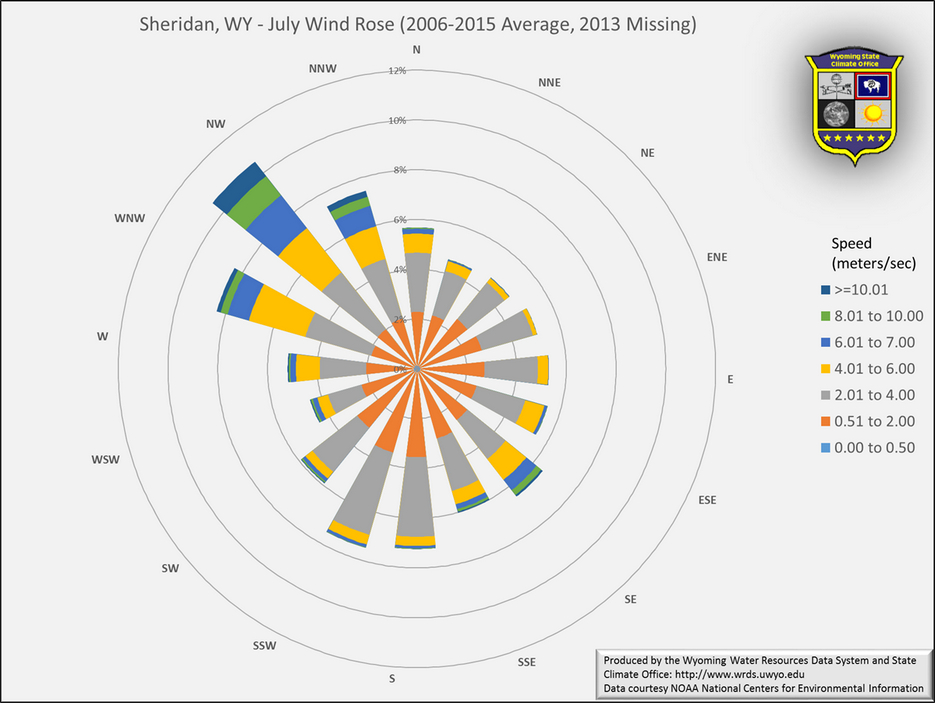Click the '0.51 to 2.00' legend label
This screenshot has width=935, height=703.
click(x=874, y=421)
